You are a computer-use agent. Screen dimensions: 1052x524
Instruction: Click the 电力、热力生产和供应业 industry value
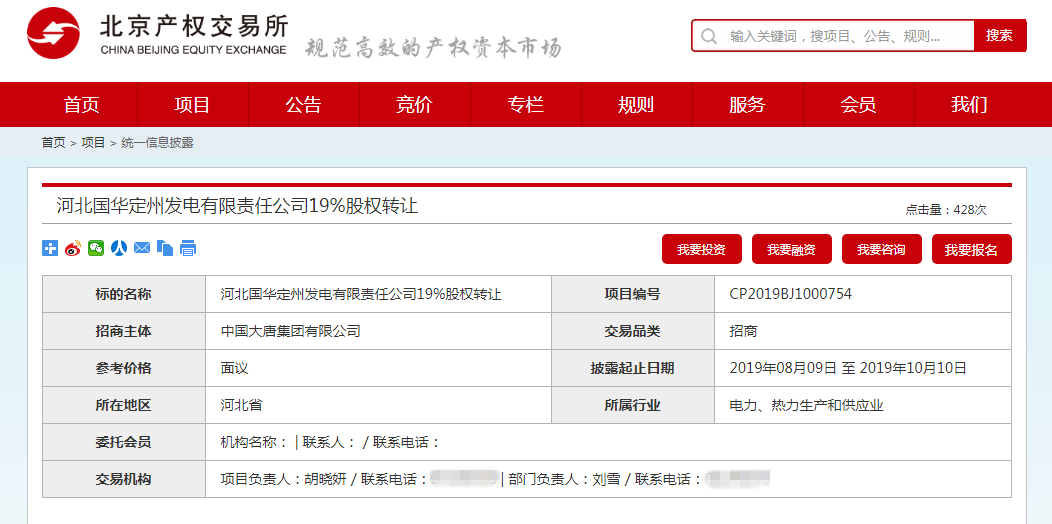806,405
